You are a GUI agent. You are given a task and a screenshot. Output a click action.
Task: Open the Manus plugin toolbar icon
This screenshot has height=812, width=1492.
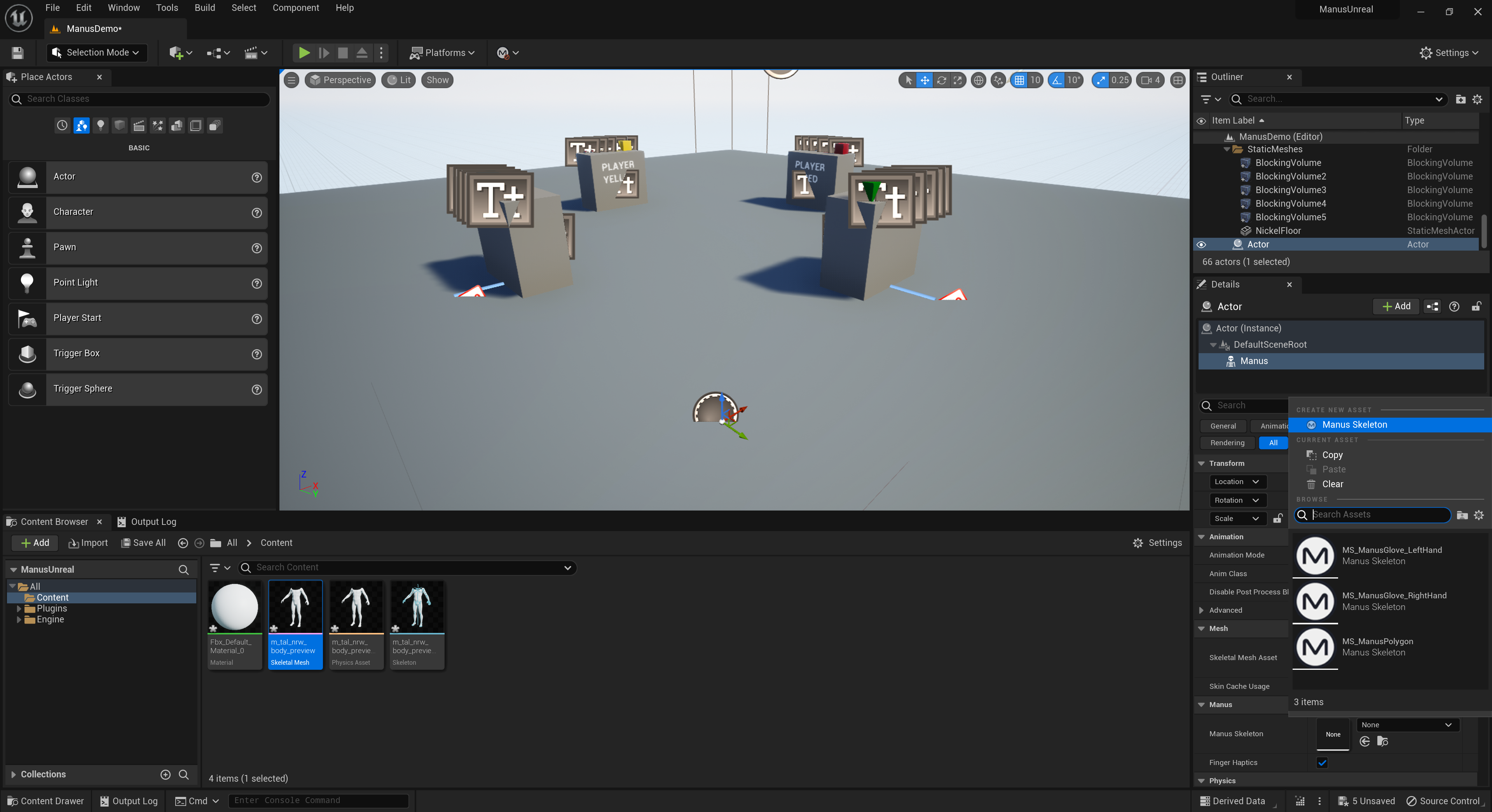coord(503,53)
